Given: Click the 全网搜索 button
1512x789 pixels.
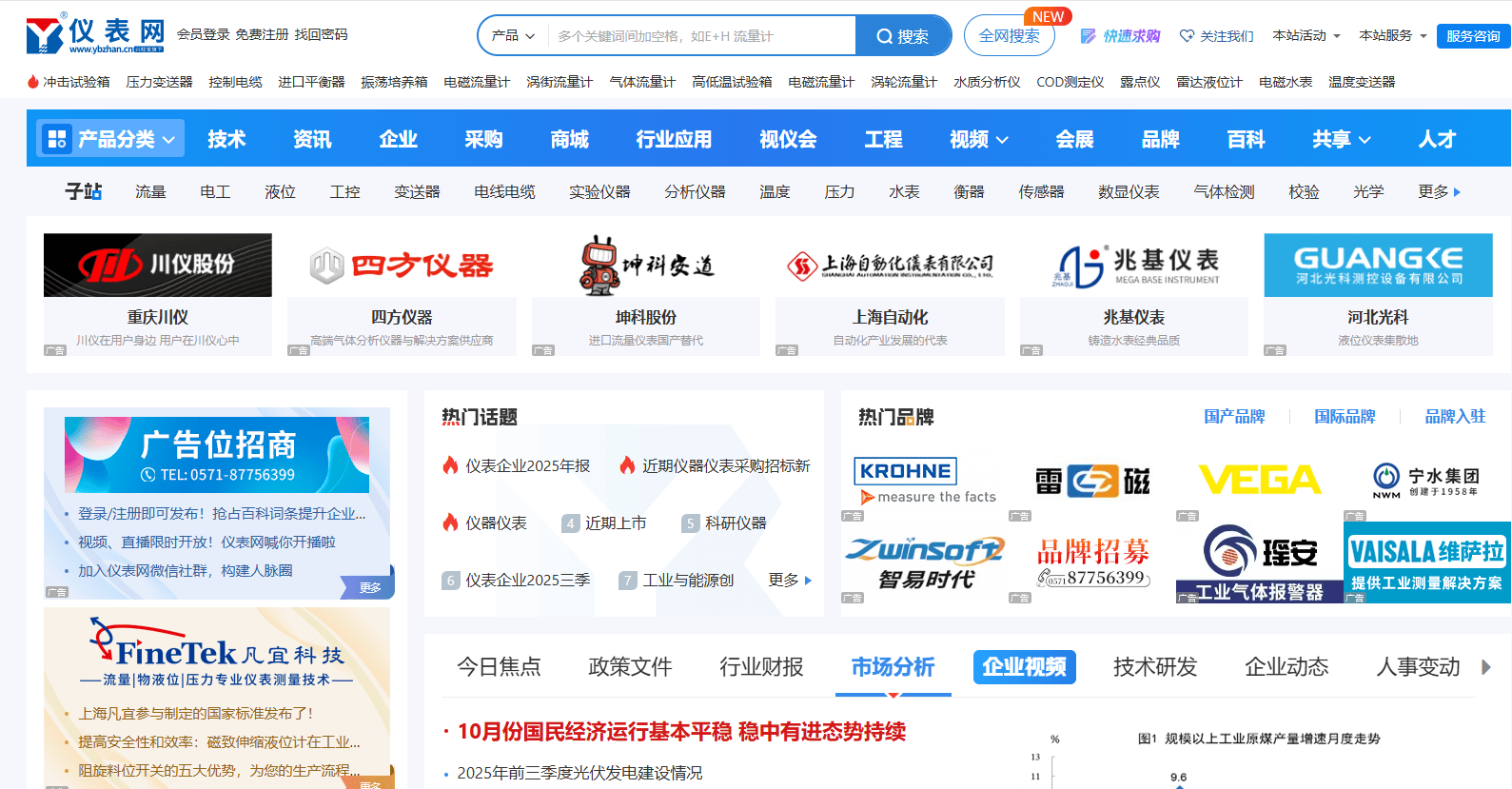Looking at the screenshot, I should (x=1010, y=36).
